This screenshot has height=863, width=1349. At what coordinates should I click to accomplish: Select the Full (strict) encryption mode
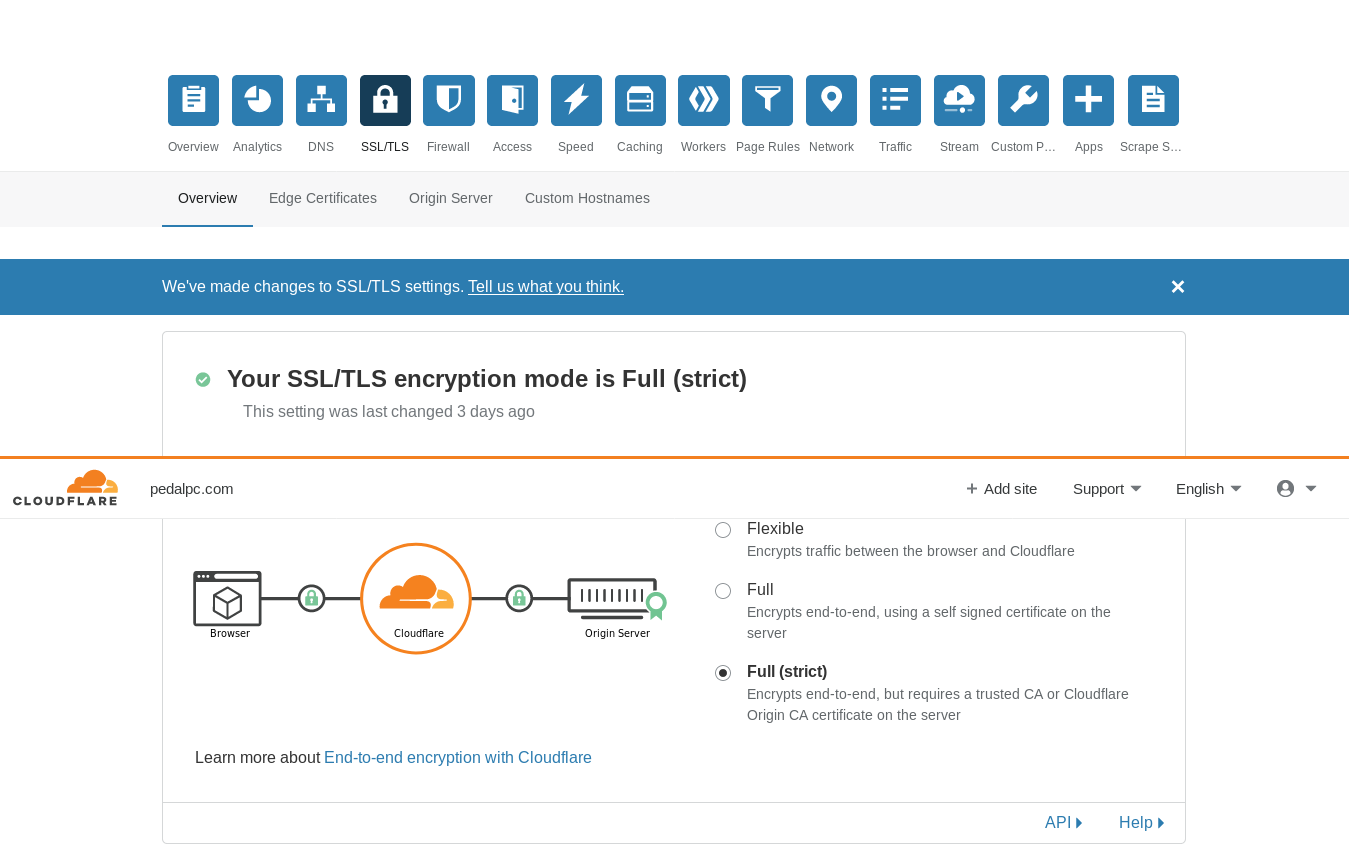coord(723,673)
